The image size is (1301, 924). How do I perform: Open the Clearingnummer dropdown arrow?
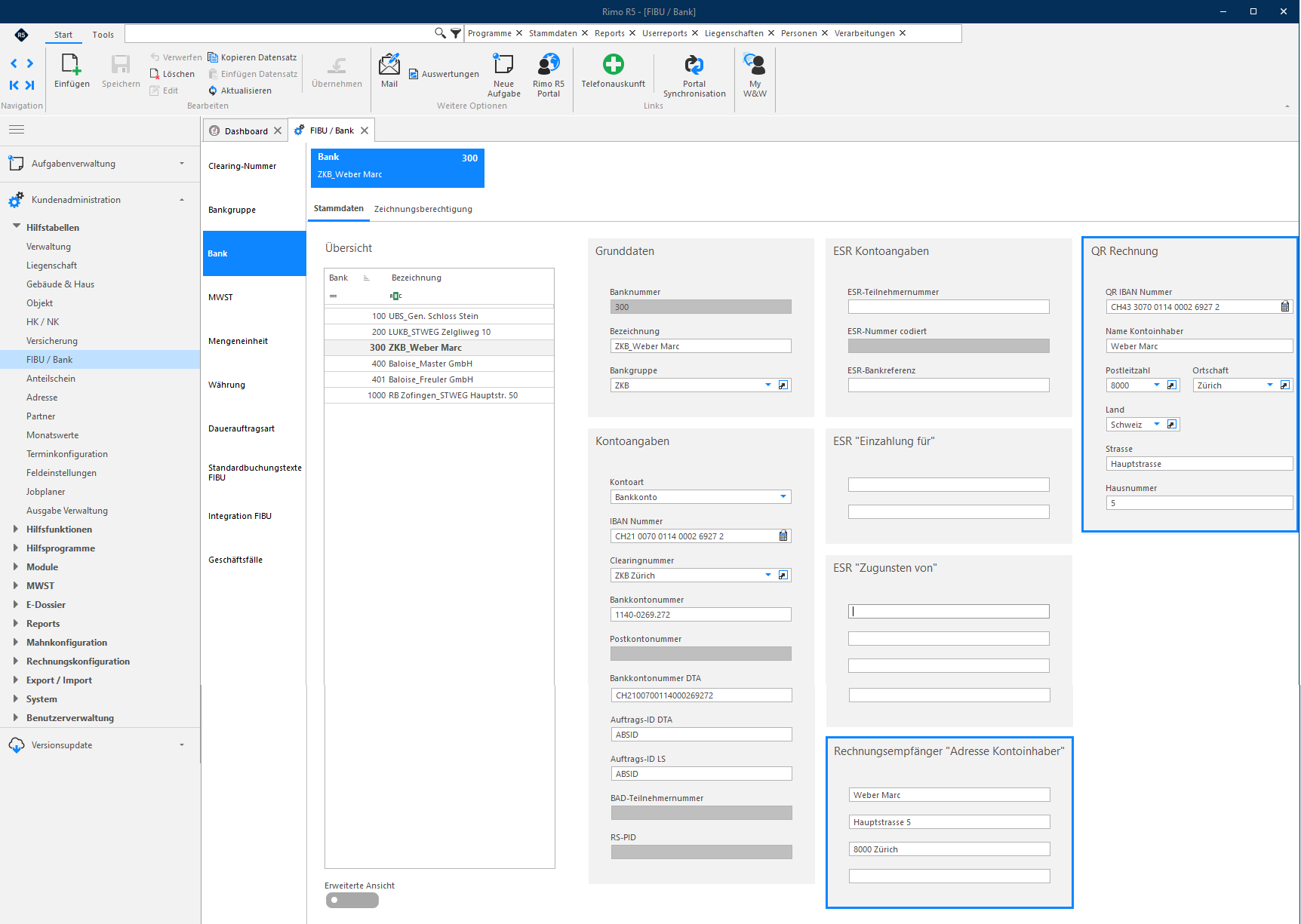[768, 576]
